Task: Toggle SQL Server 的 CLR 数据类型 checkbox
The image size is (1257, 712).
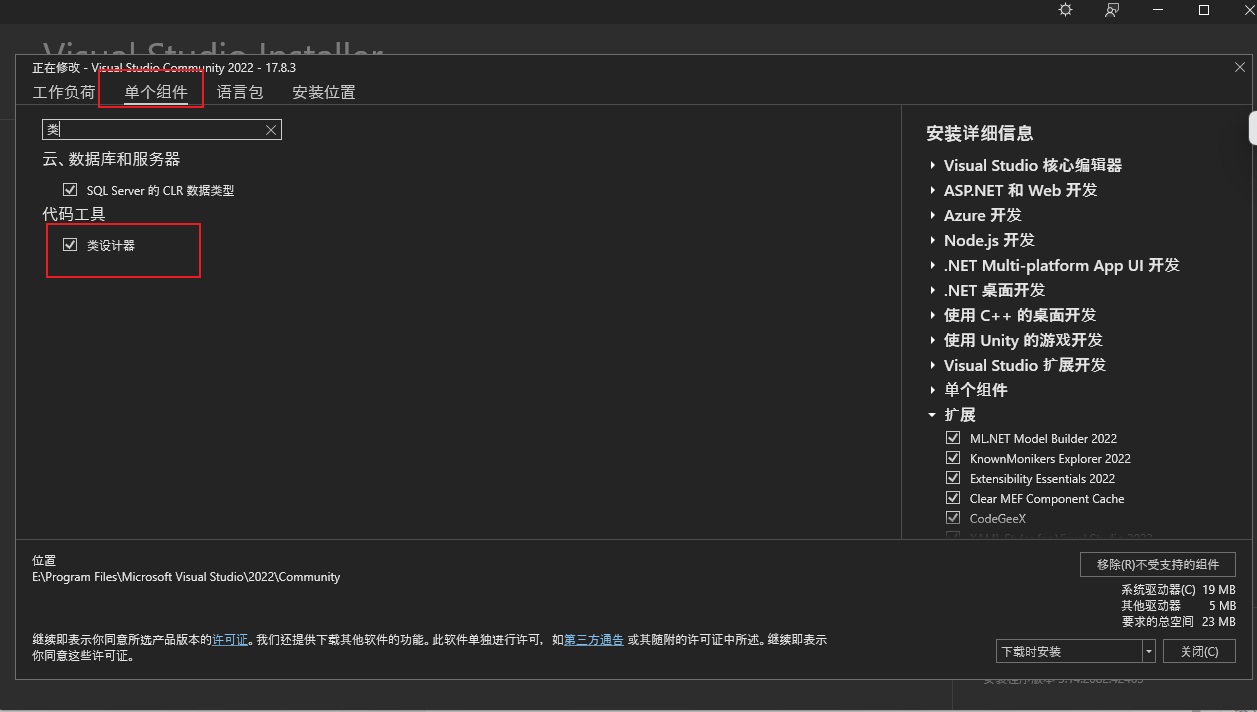Action: point(70,189)
